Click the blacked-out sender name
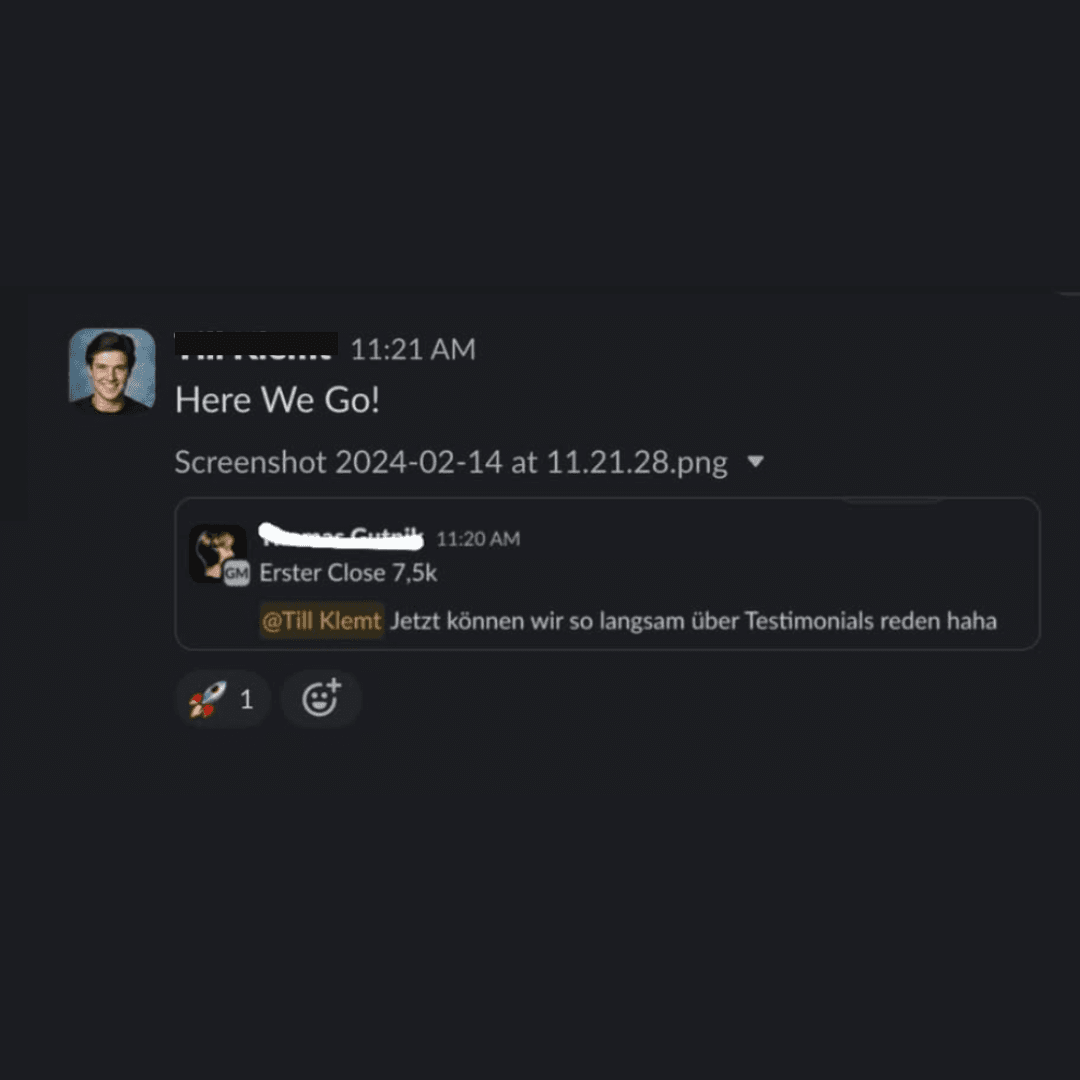1080x1080 pixels. click(x=256, y=345)
